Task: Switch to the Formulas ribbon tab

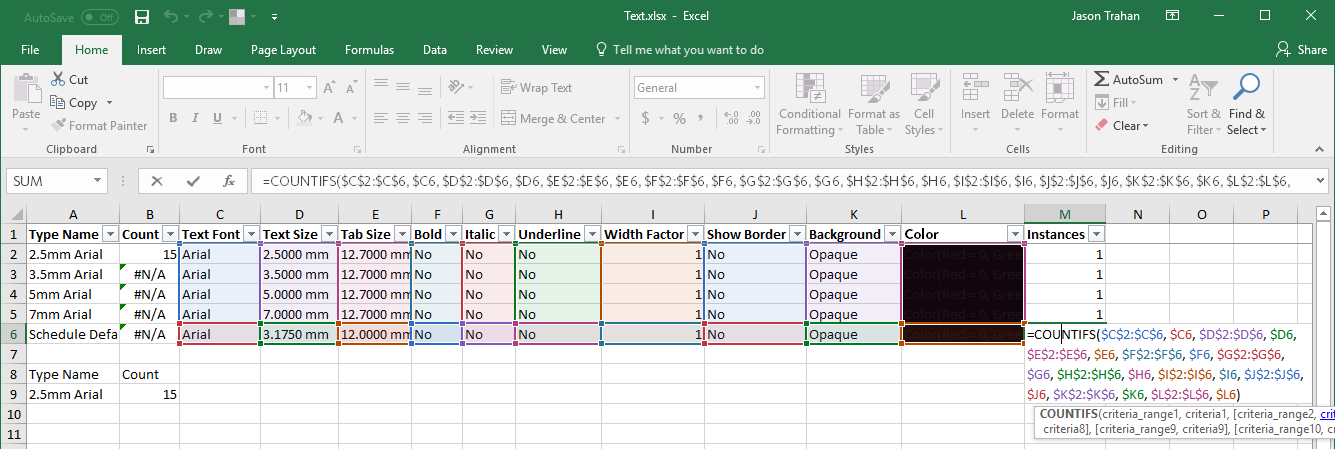Action: (x=369, y=49)
